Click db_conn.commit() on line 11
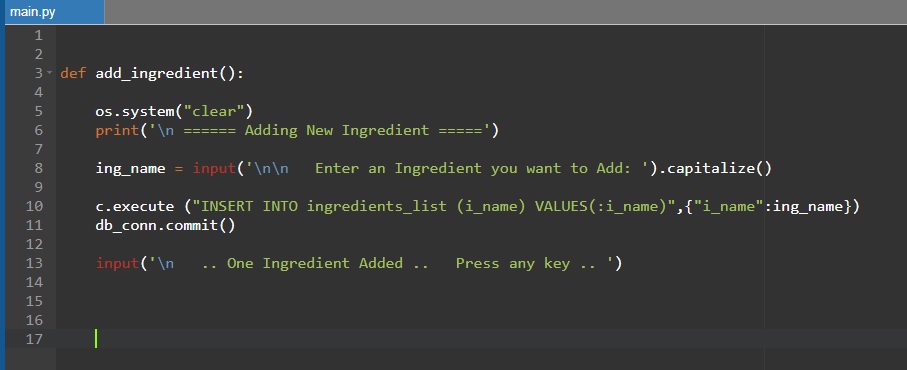The image size is (907, 370). point(165,225)
